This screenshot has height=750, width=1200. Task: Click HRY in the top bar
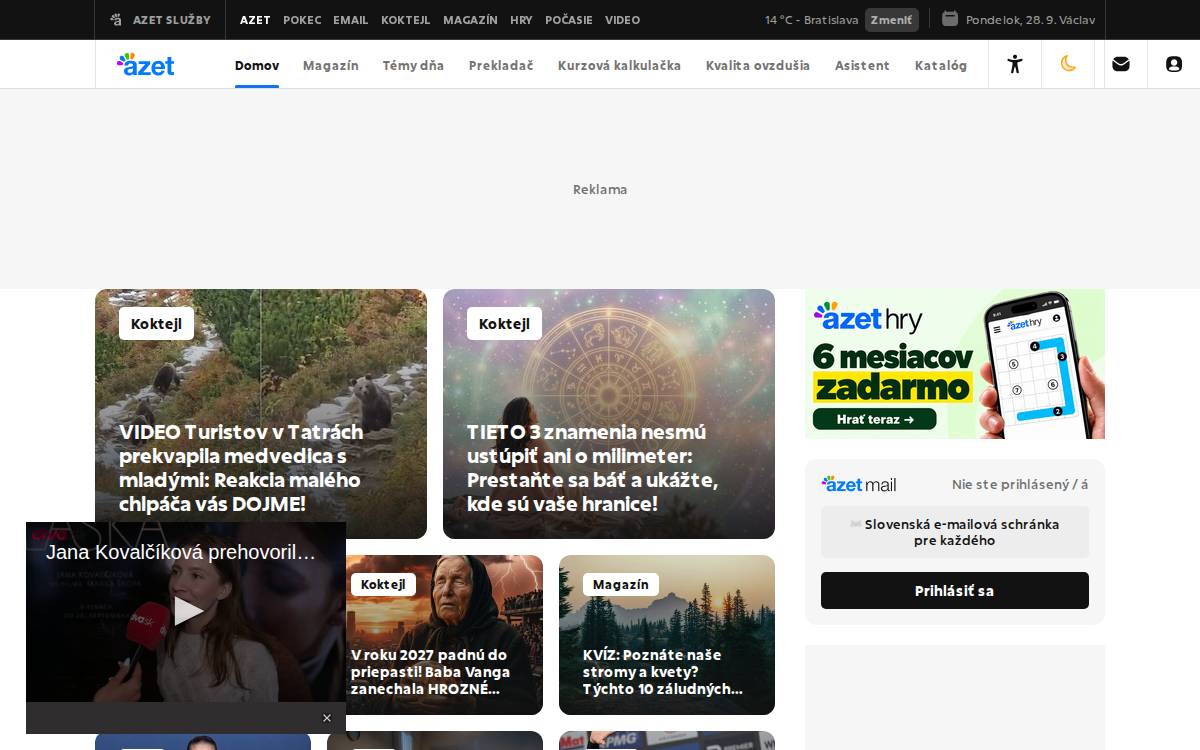click(x=521, y=20)
